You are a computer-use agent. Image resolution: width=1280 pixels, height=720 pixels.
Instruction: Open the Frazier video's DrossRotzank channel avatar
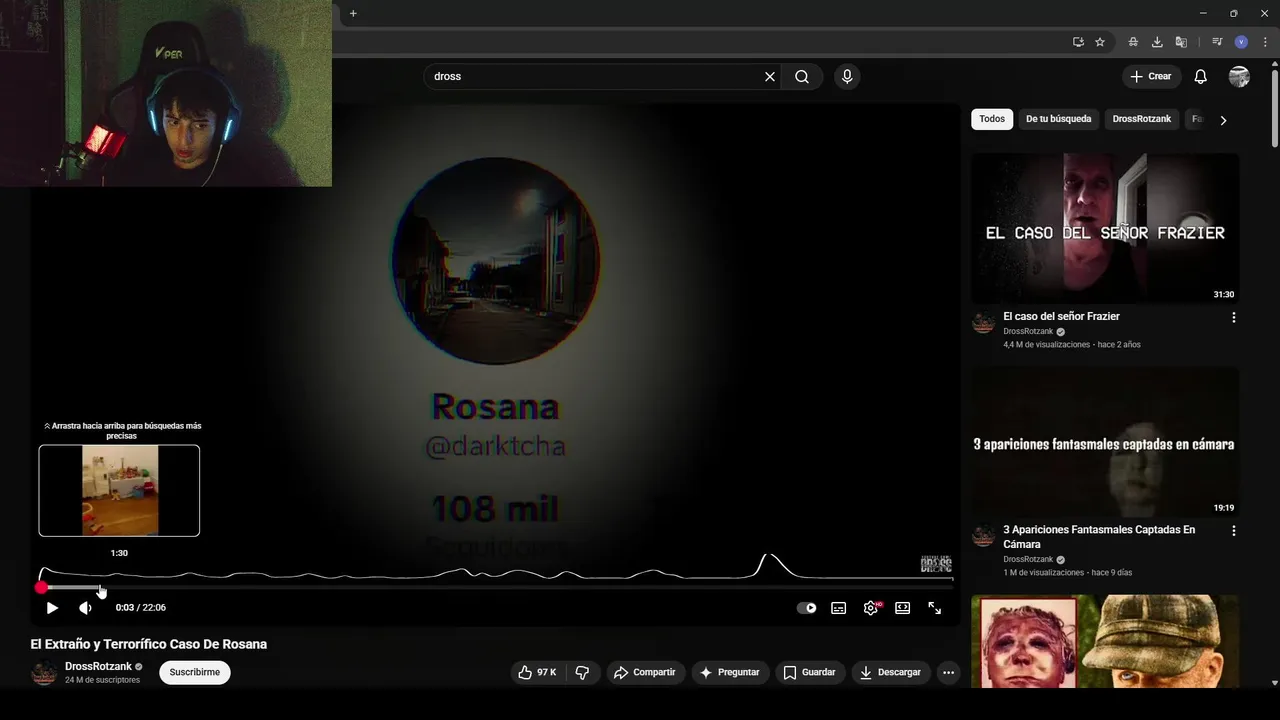tap(984, 322)
